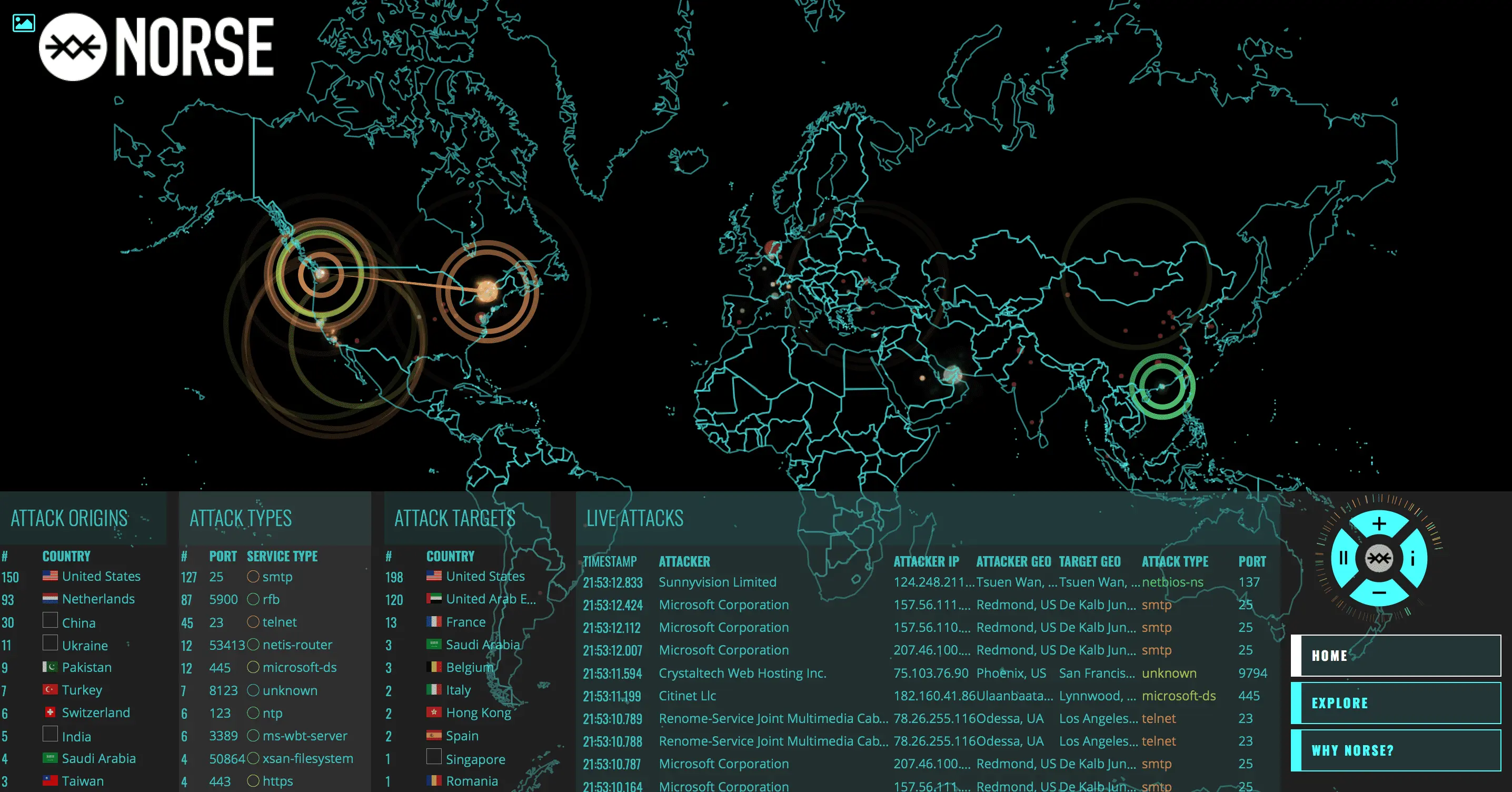Screen dimensions: 1512x792
Task: Toggle the telnet service type circle
Action: click(253, 622)
